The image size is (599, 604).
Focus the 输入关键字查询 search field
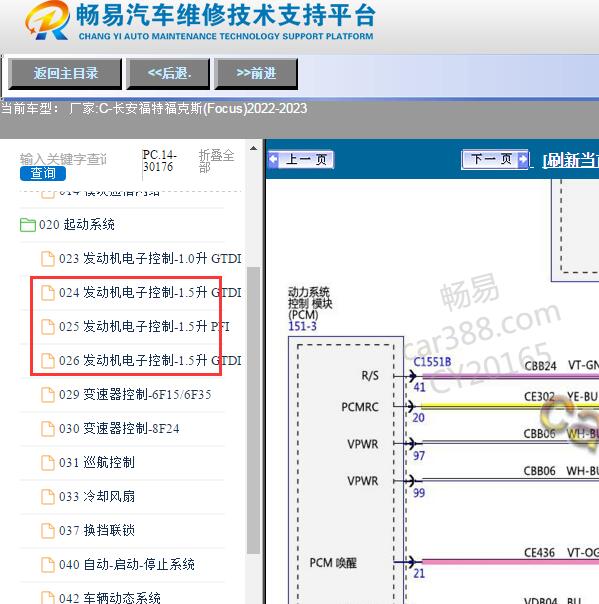pyautogui.click(x=64, y=159)
